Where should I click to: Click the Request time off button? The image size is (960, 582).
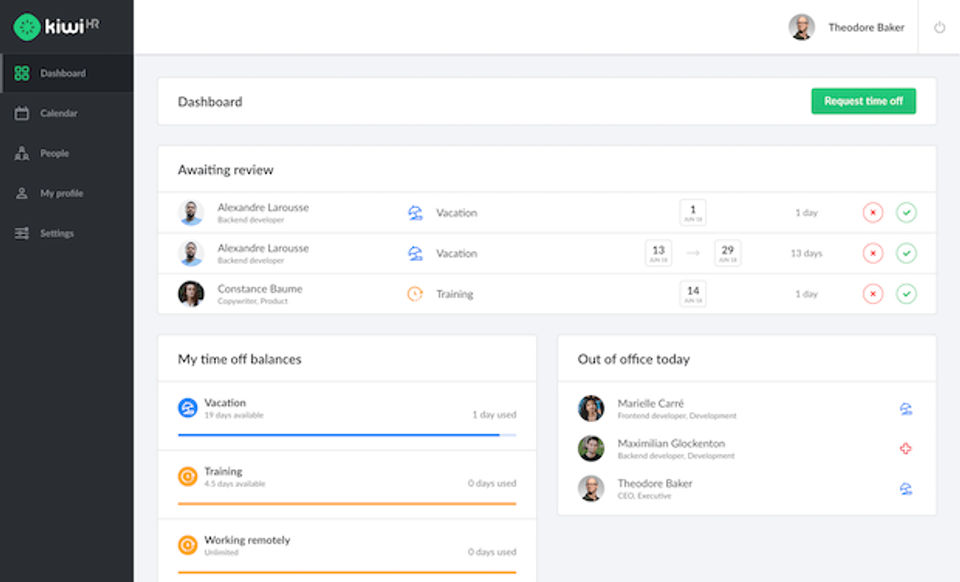(x=863, y=101)
